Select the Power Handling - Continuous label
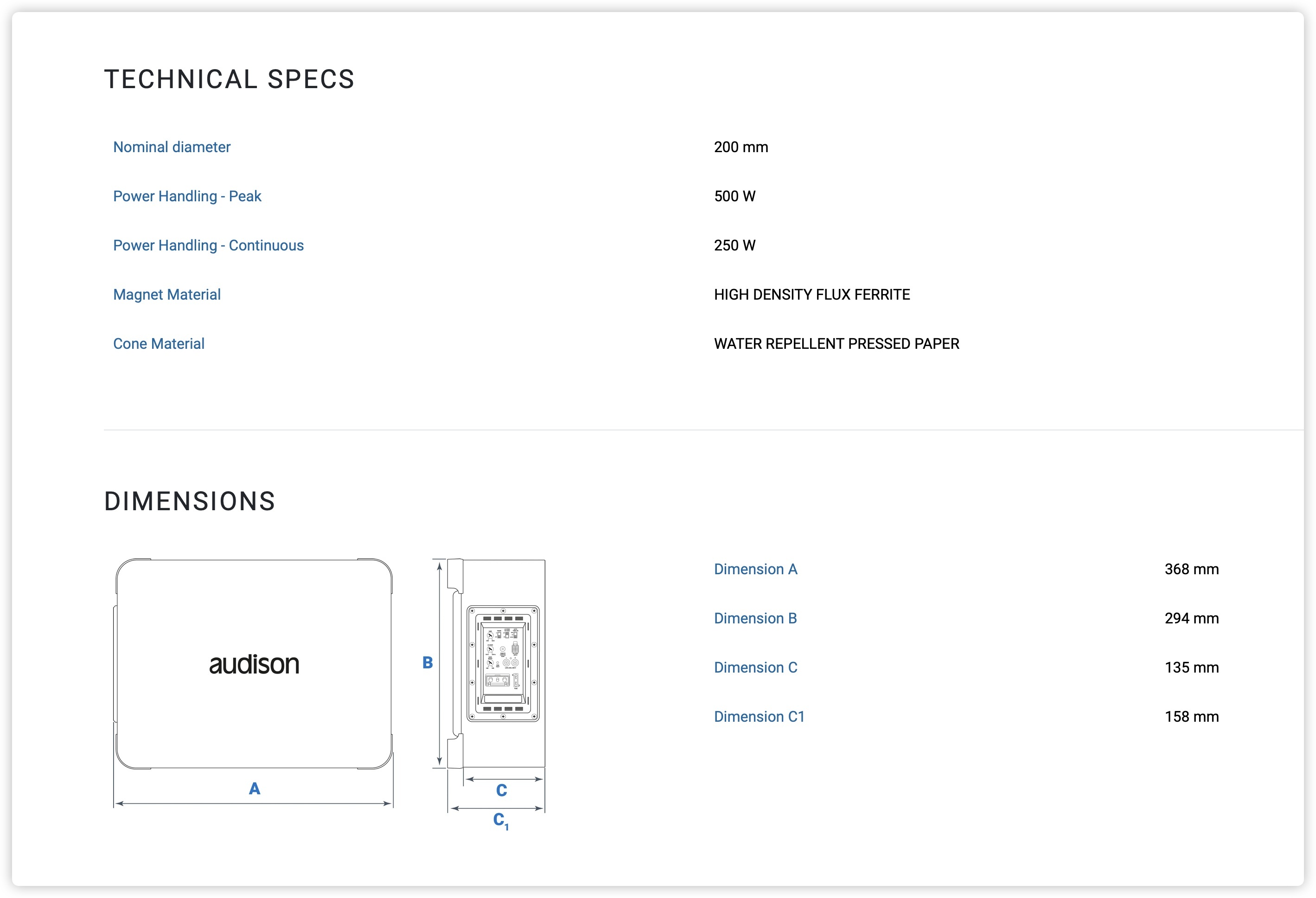 point(208,245)
